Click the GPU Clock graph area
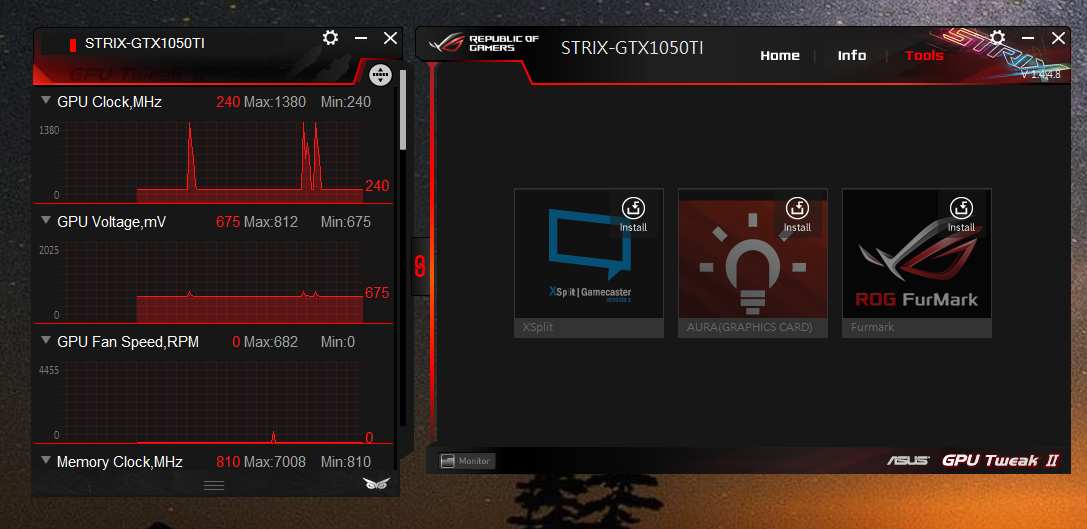Screen dimensions: 1087x529 (211, 162)
